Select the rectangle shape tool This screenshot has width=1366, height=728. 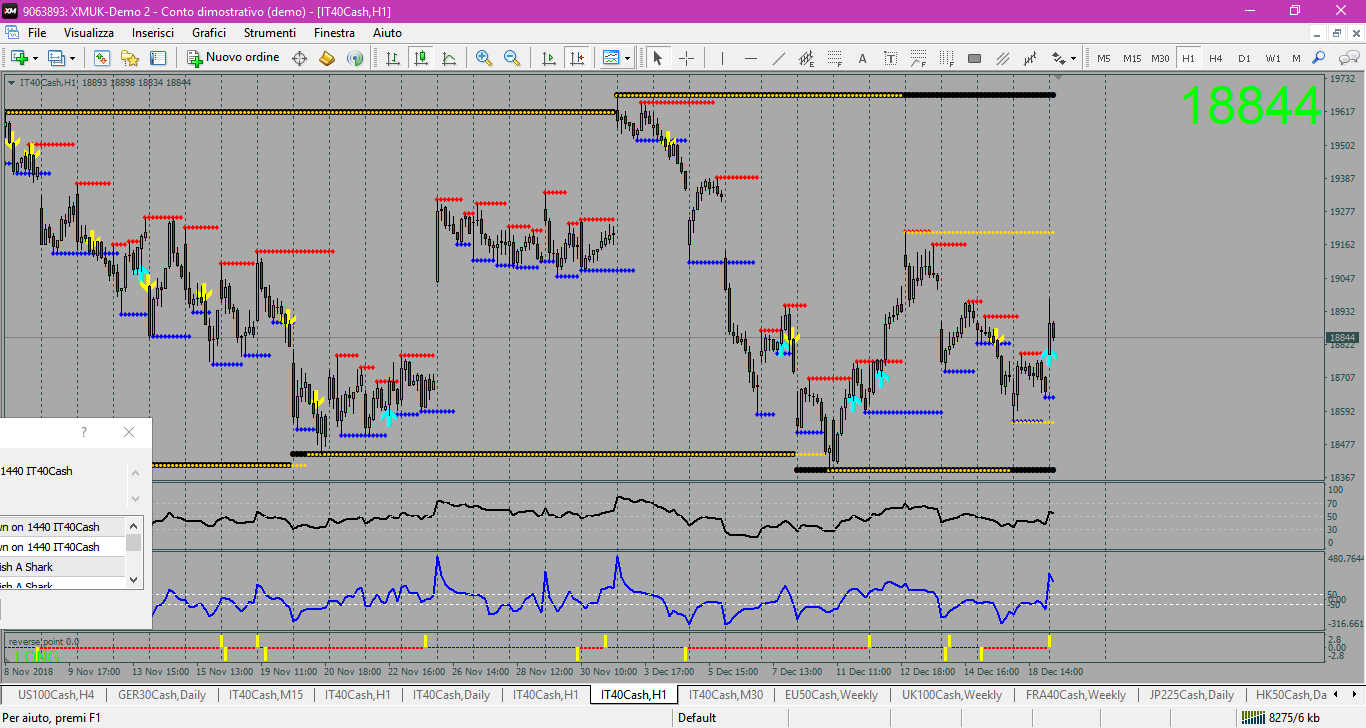pos(975,58)
